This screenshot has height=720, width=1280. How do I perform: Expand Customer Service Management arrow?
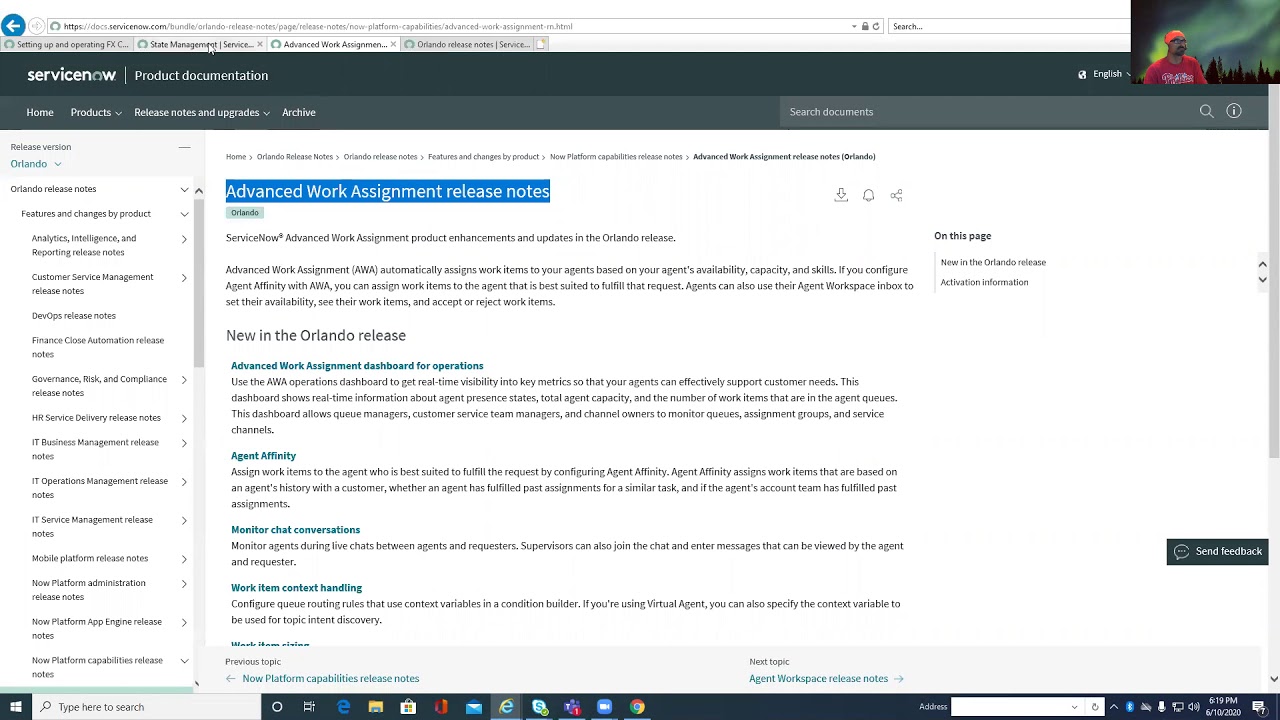click(x=184, y=277)
